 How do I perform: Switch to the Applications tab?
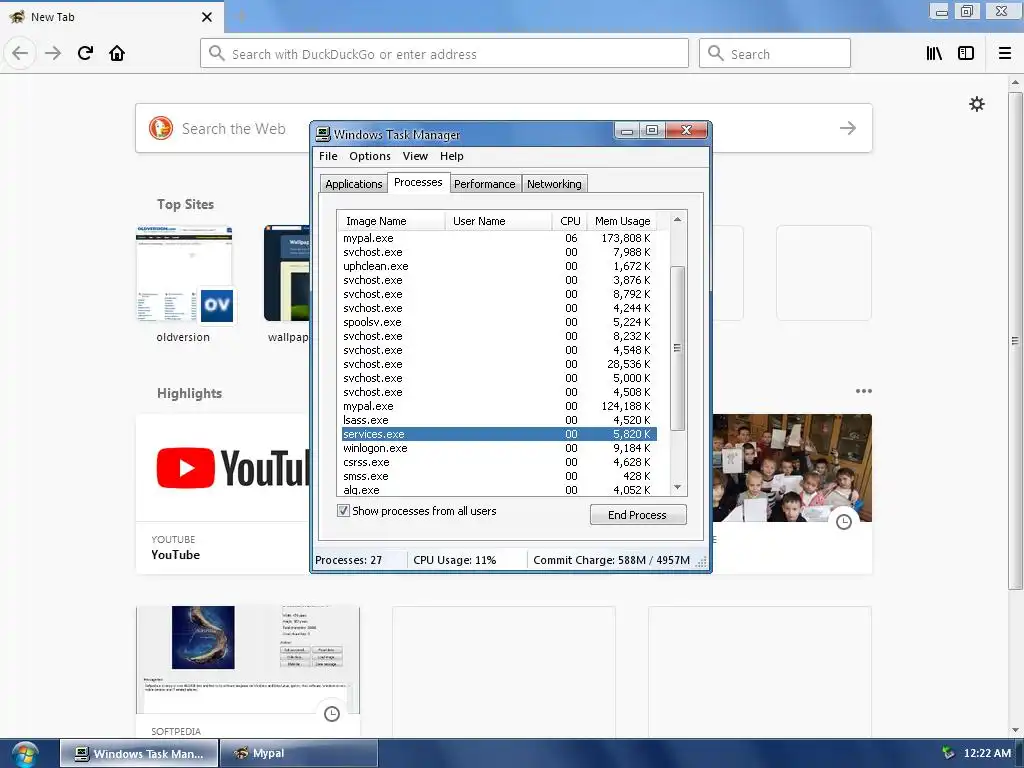click(353, 184)
